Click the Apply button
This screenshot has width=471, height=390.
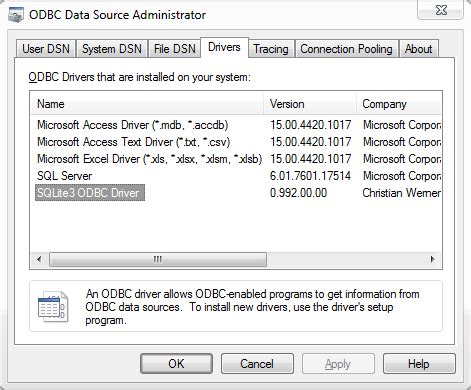point(338,363)
